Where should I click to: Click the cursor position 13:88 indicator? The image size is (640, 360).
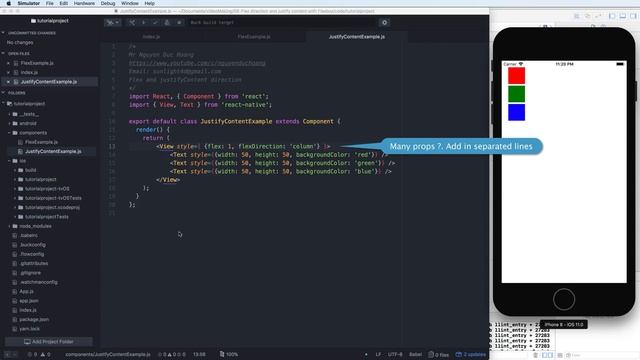tap(200, 354)
